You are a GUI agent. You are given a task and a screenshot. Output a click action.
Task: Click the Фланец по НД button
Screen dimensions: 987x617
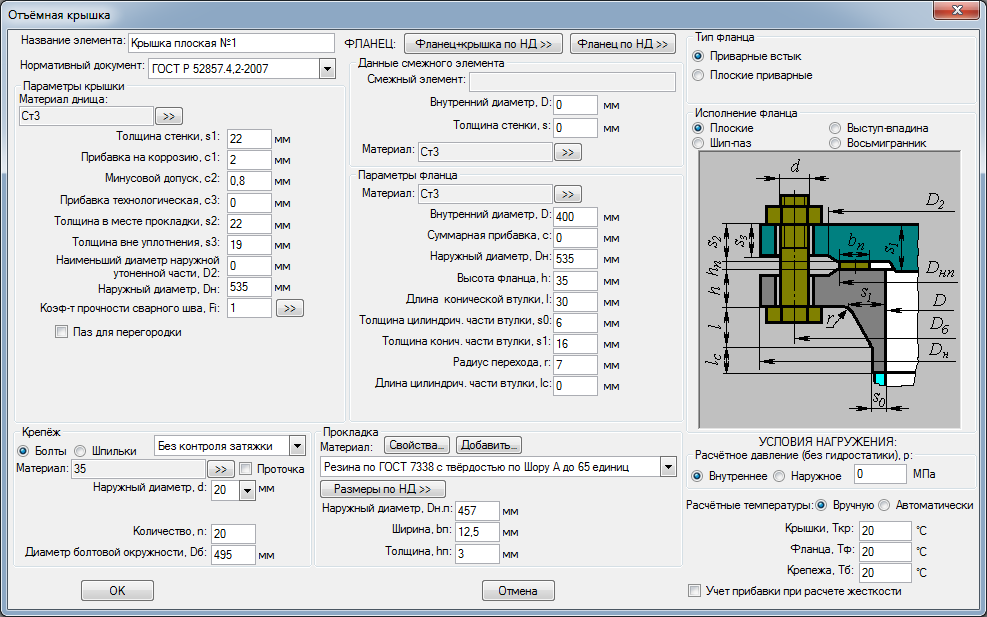point(623,44)
